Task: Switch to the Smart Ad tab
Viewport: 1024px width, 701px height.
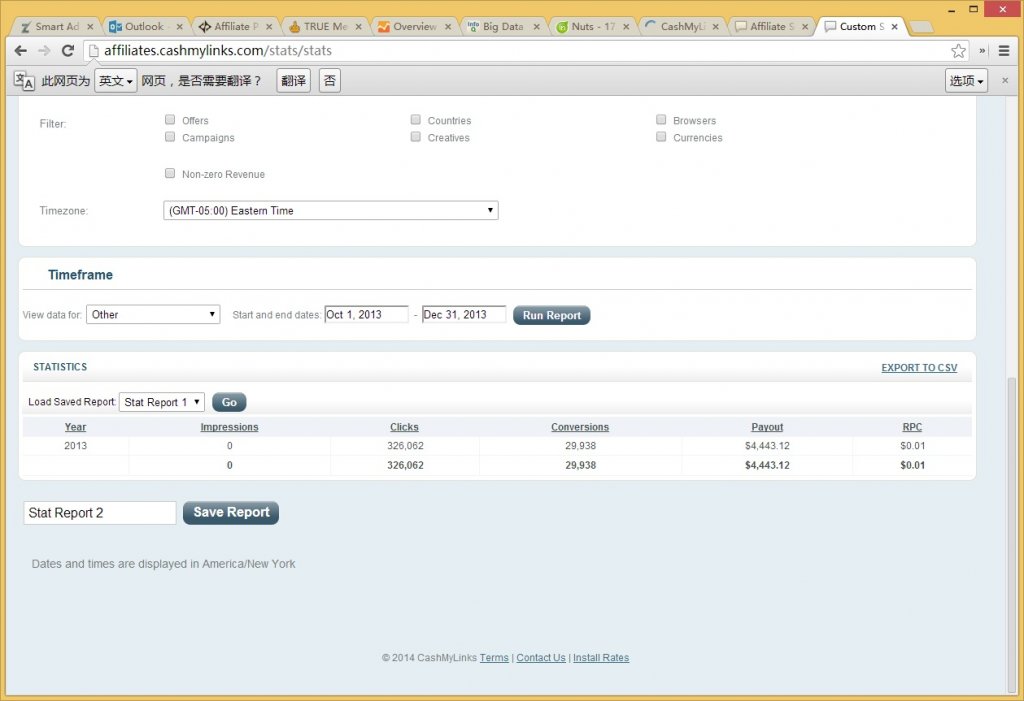Action: pos(56,27)
